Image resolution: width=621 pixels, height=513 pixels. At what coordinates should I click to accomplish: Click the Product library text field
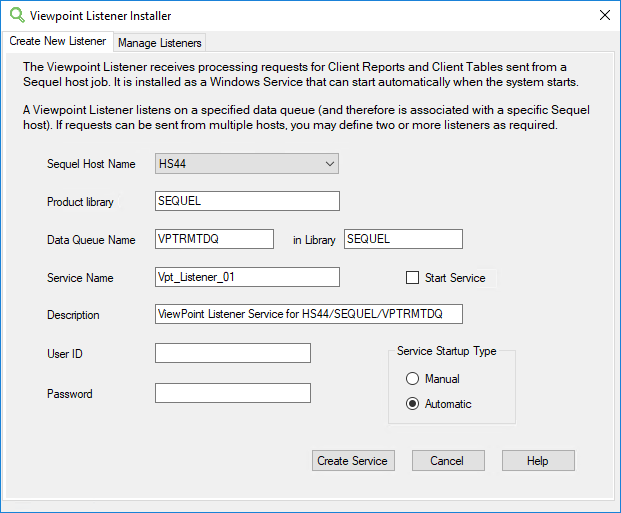click(247, 201)
